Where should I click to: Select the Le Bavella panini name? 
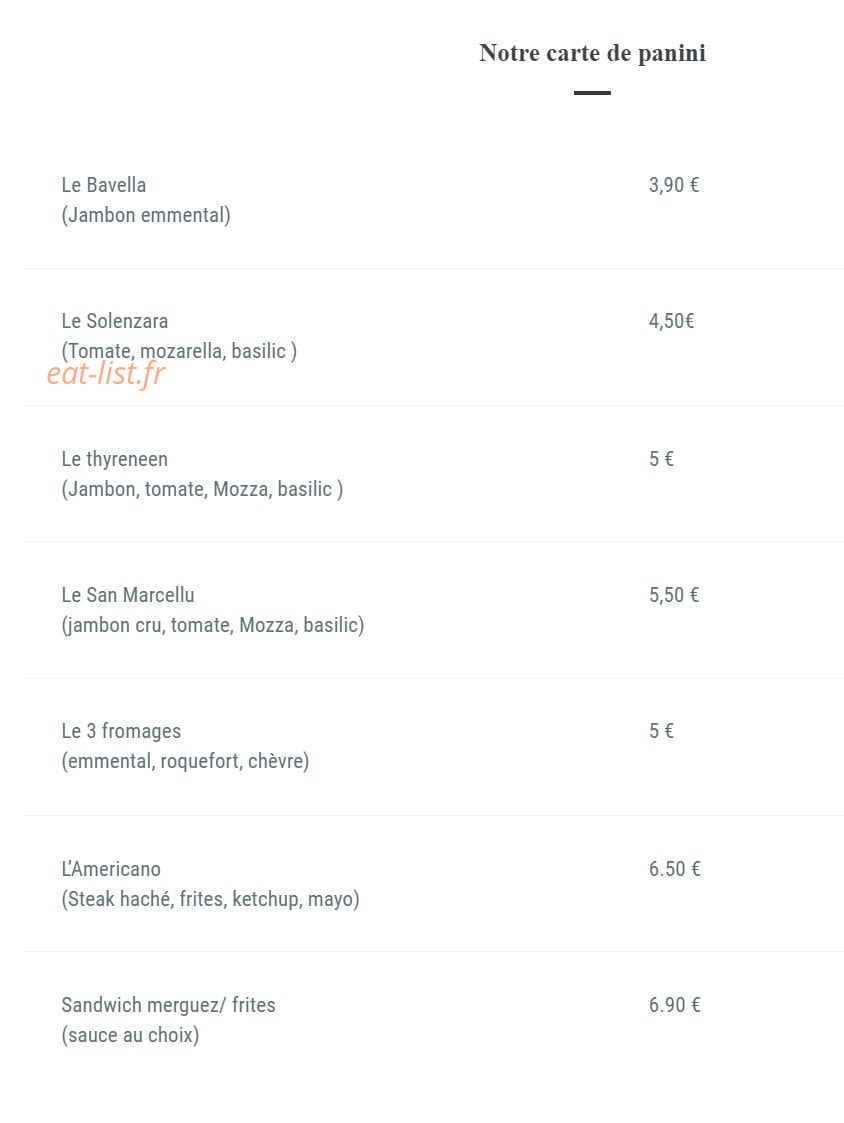click(x=104, y=185)
